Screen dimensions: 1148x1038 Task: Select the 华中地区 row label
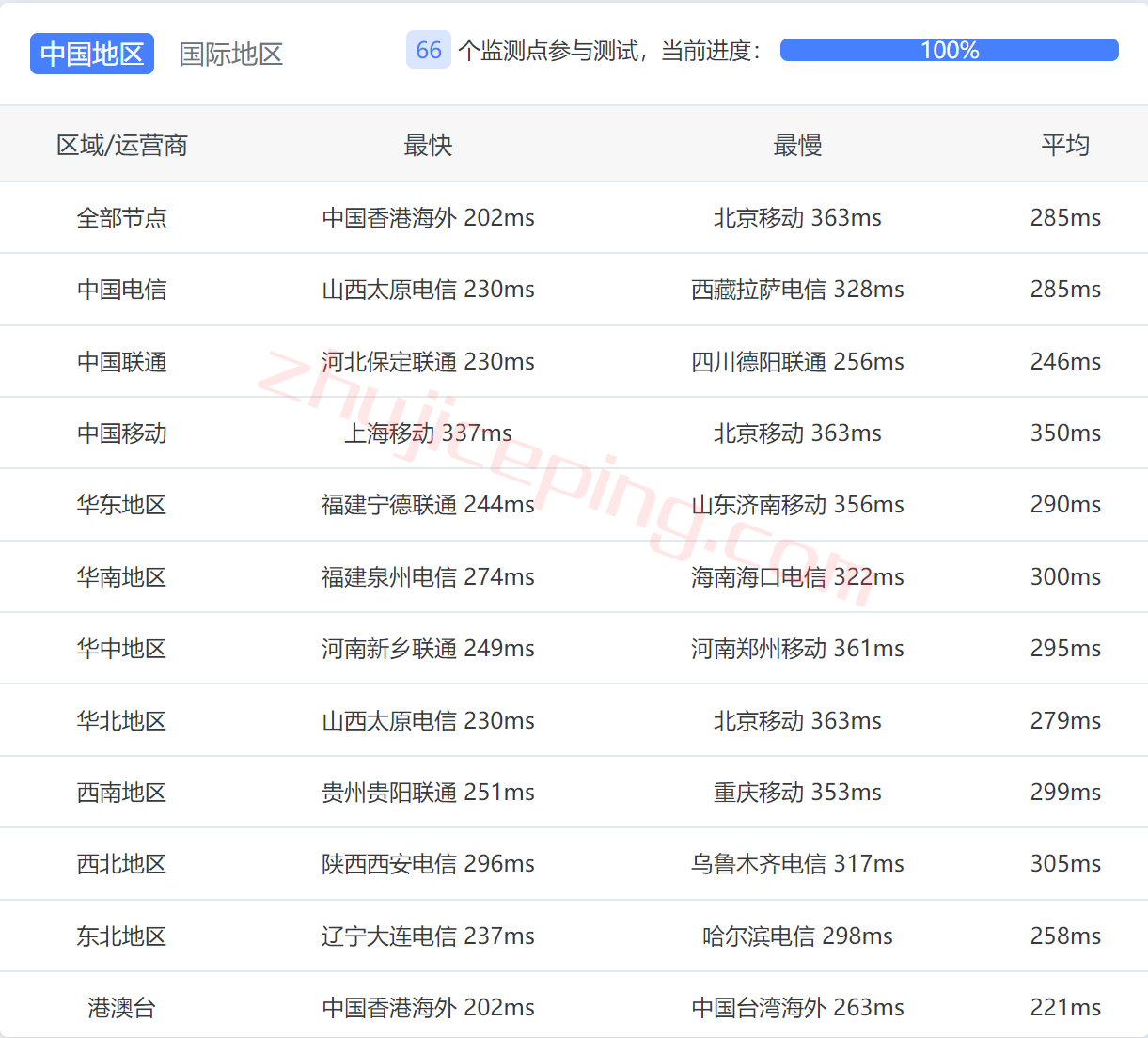(122, 649)
